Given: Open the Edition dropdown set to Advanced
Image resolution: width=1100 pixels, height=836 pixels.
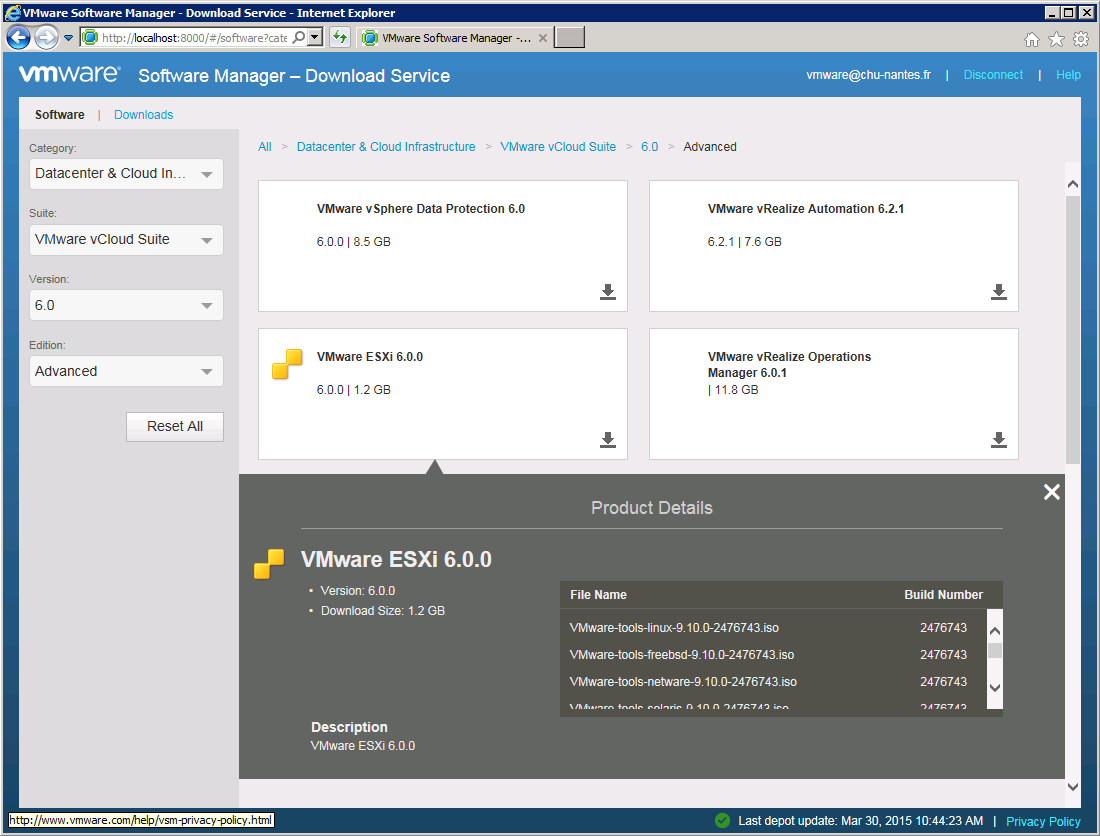Looking at the screenshot, I should (126, 372).
